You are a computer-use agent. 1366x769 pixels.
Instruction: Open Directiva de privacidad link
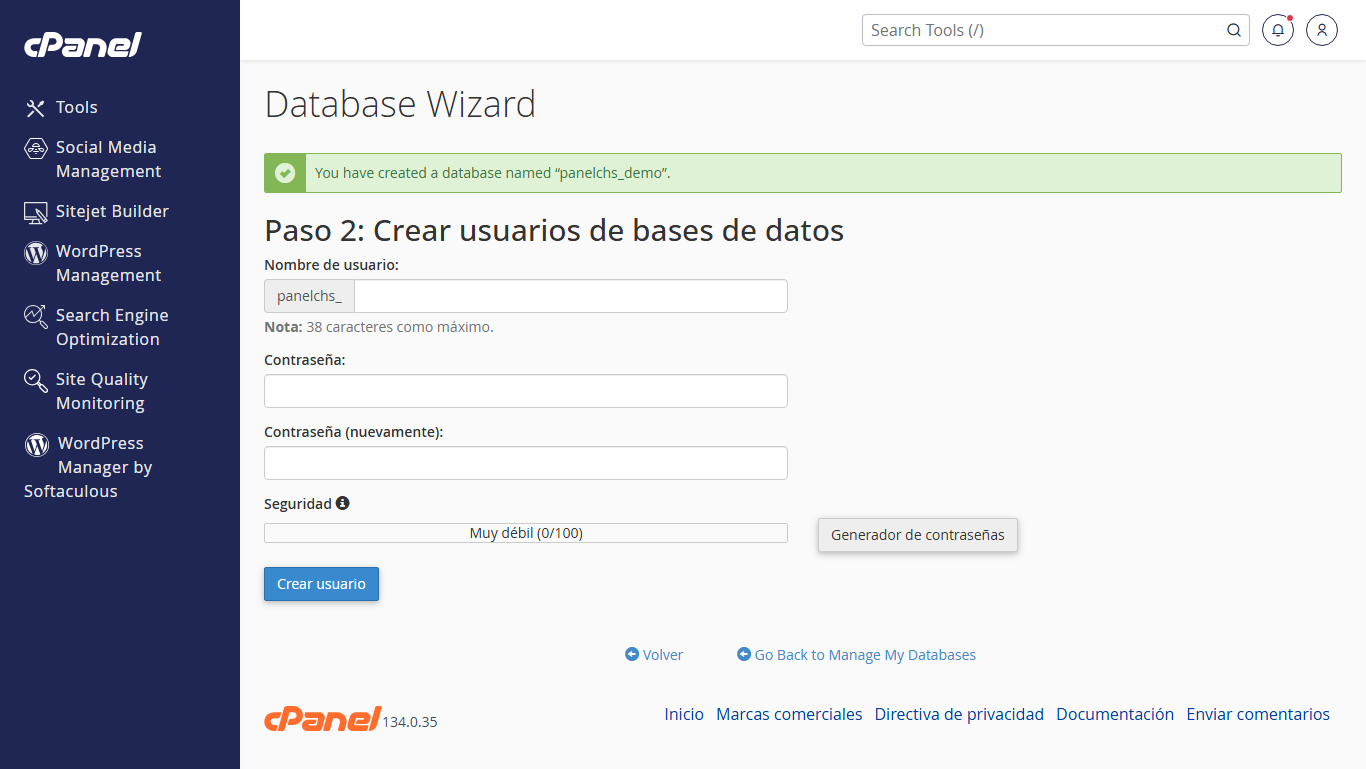959,714
